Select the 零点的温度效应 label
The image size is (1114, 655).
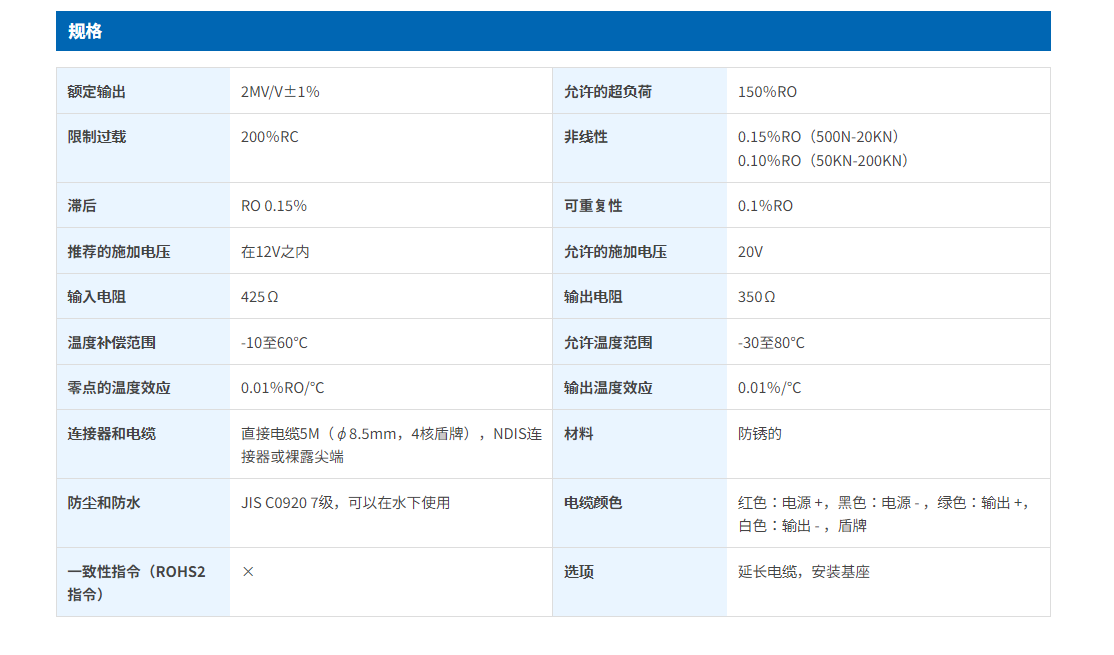[119, 388]
